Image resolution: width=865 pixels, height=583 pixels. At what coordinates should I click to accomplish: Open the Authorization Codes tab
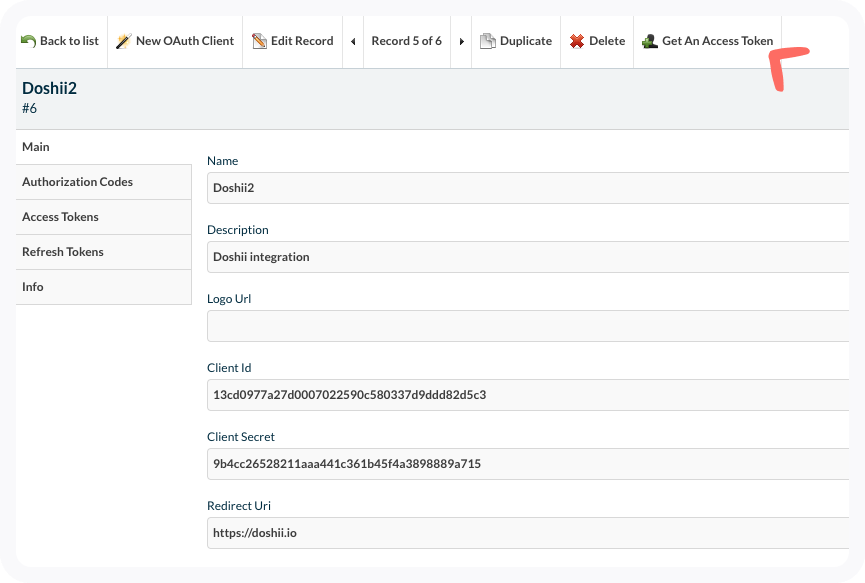click(104, 182)
